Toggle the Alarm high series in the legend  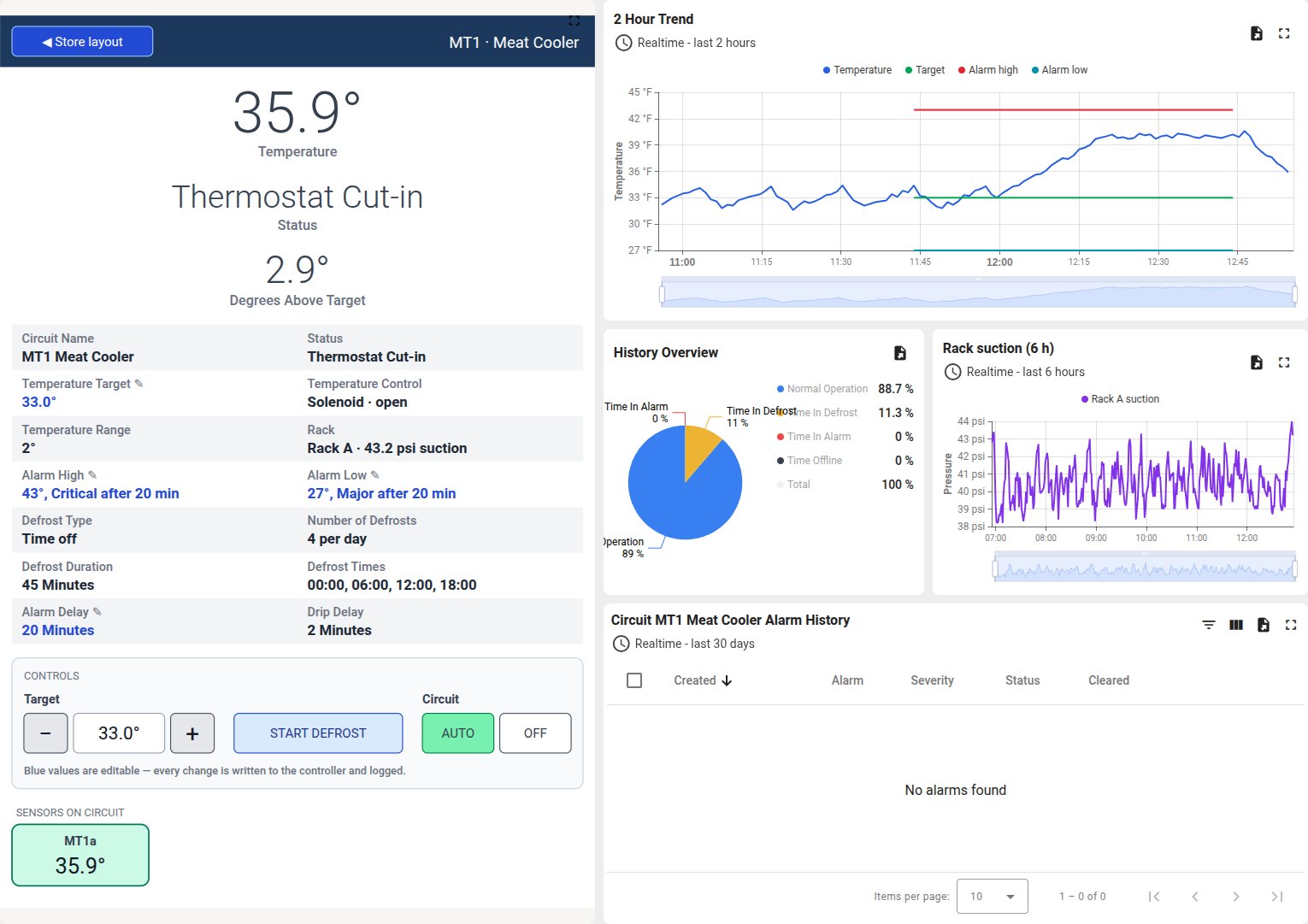click(988, 70)
